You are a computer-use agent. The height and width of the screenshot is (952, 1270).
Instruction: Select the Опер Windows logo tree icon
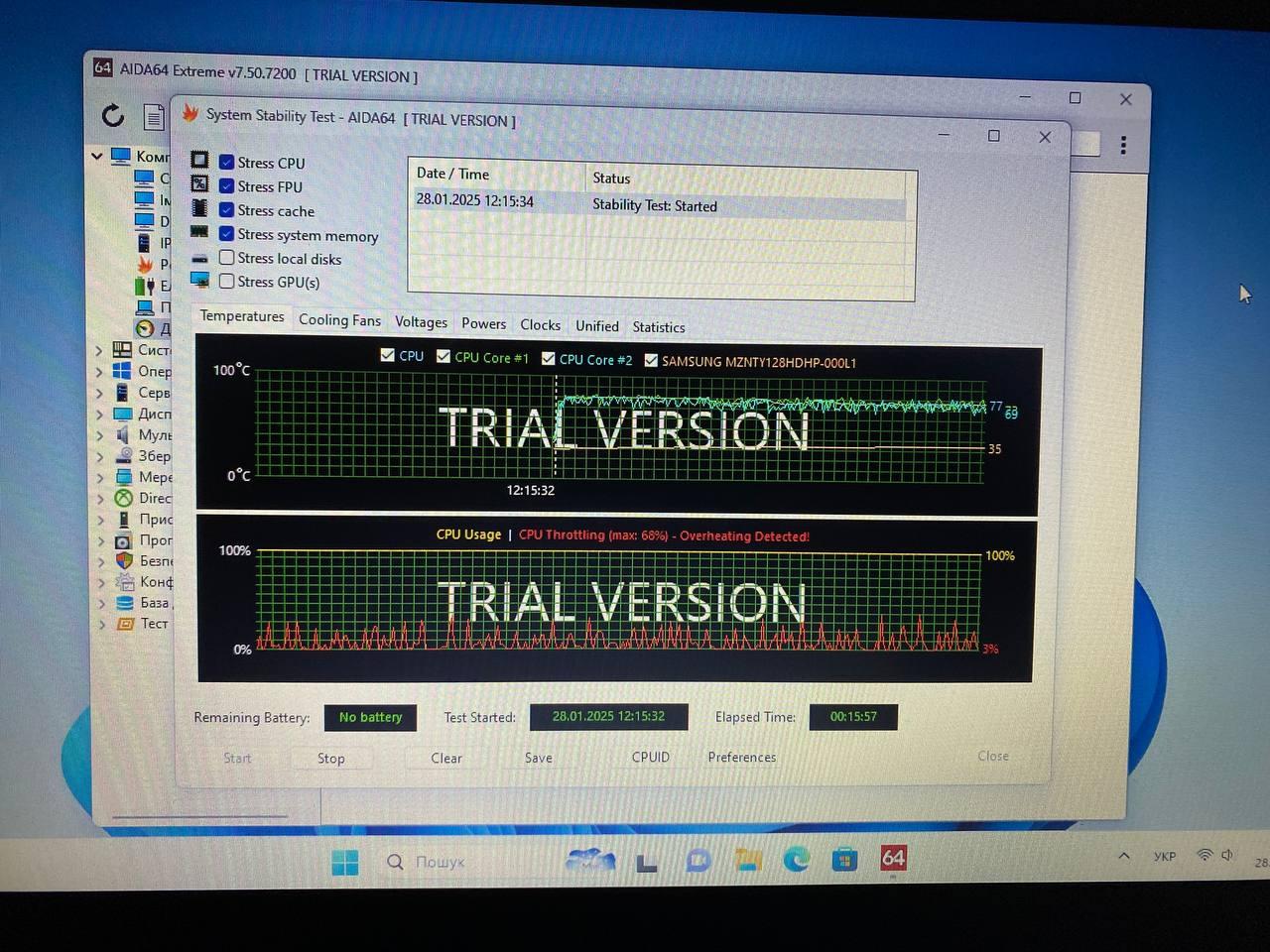tap(122, 371)
